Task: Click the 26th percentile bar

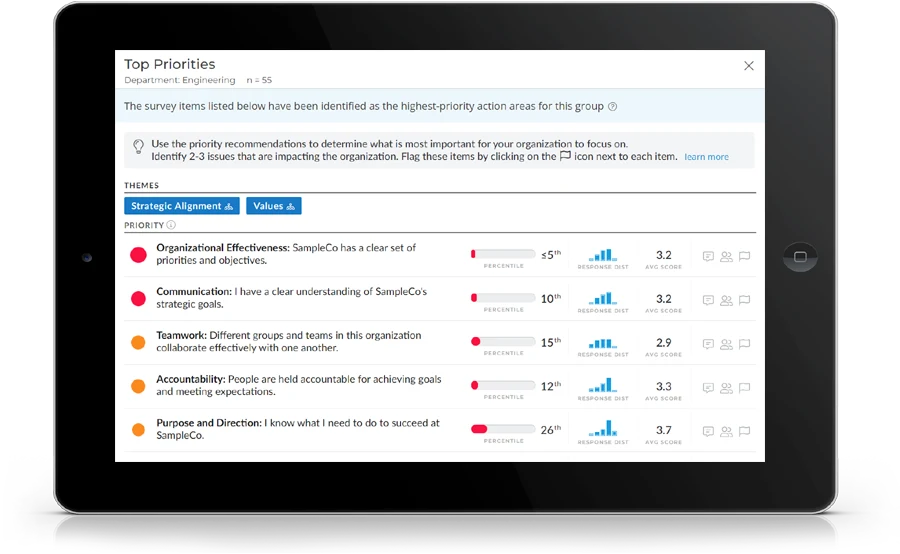Action: click(503, 429)
